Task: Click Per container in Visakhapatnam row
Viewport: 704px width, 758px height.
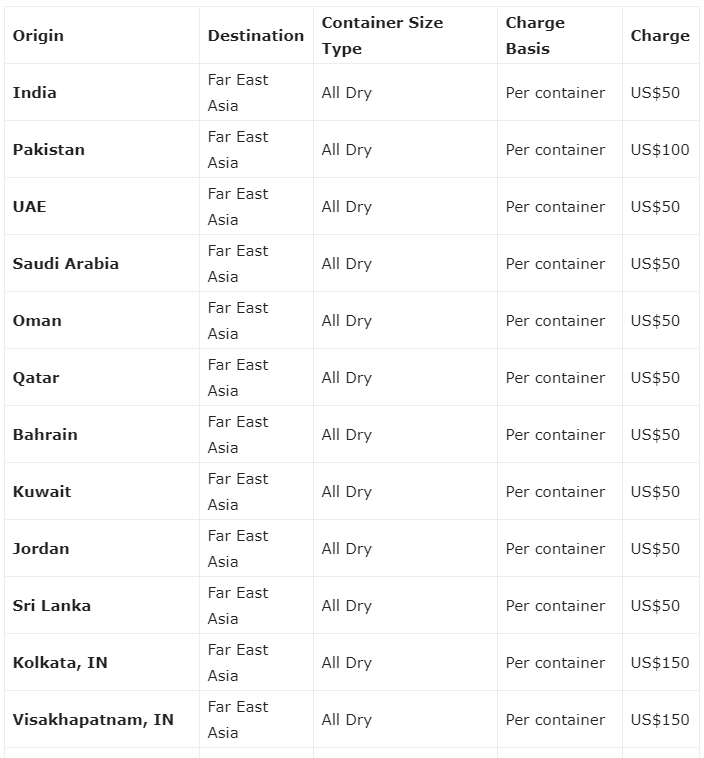Action: pyautogui.click(x=556, y=720)
